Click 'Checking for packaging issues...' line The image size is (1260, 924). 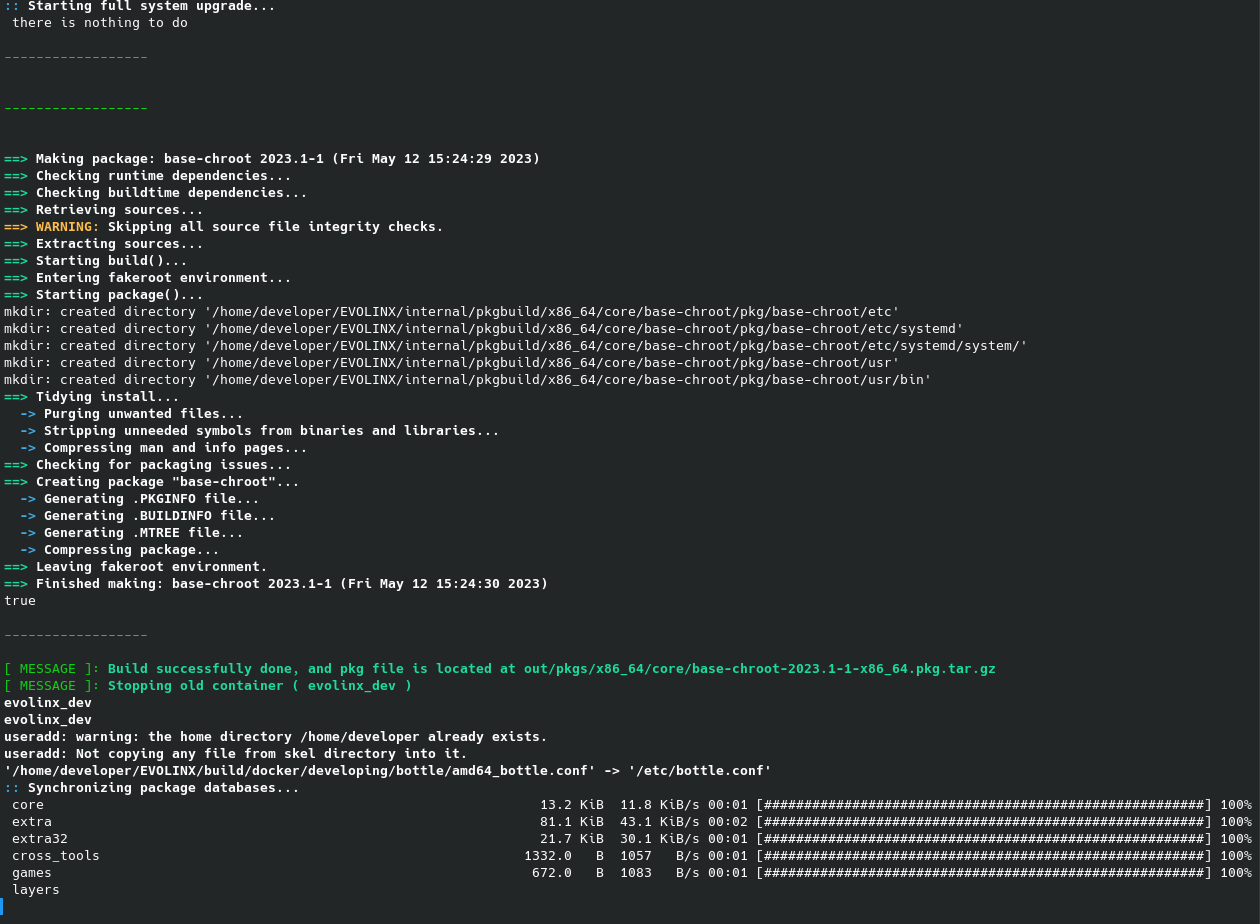tap(148, 464)
